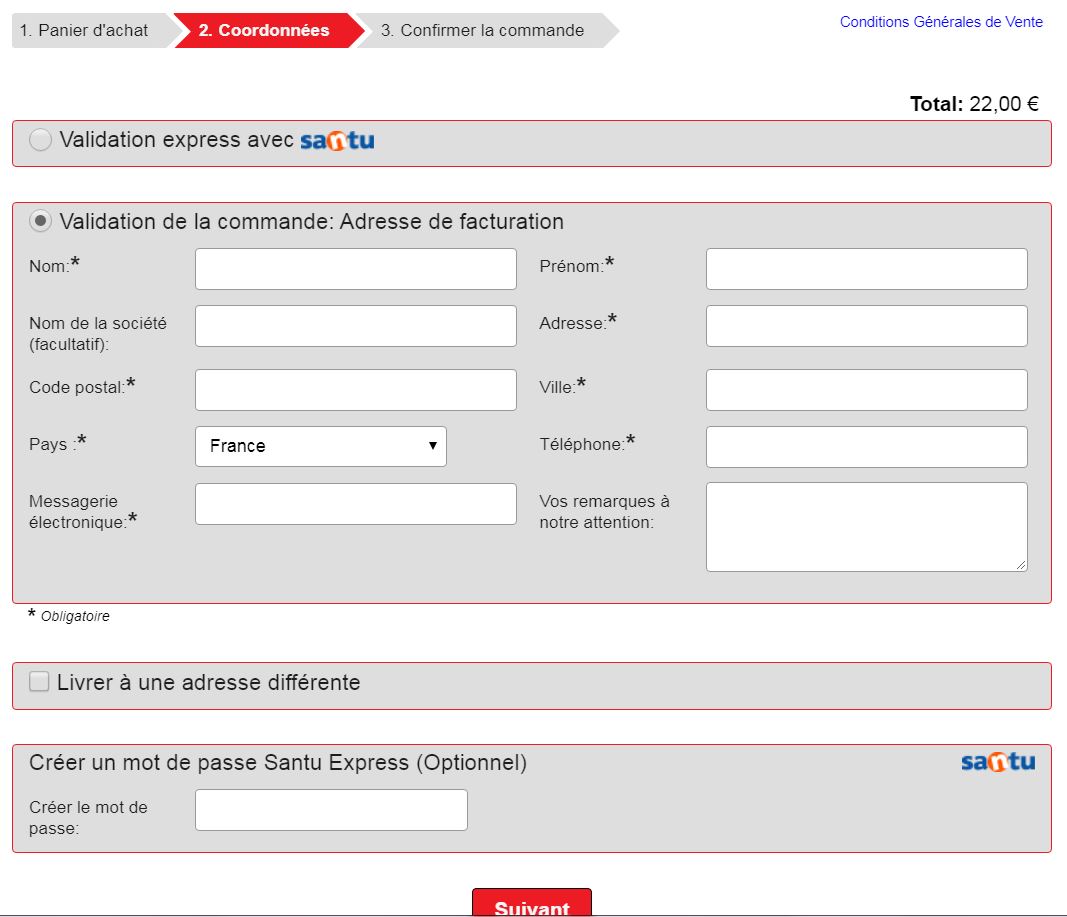Open the Pays country dropdown
Viewport: 1067px width, 917px height.
[x=321, y=446]
